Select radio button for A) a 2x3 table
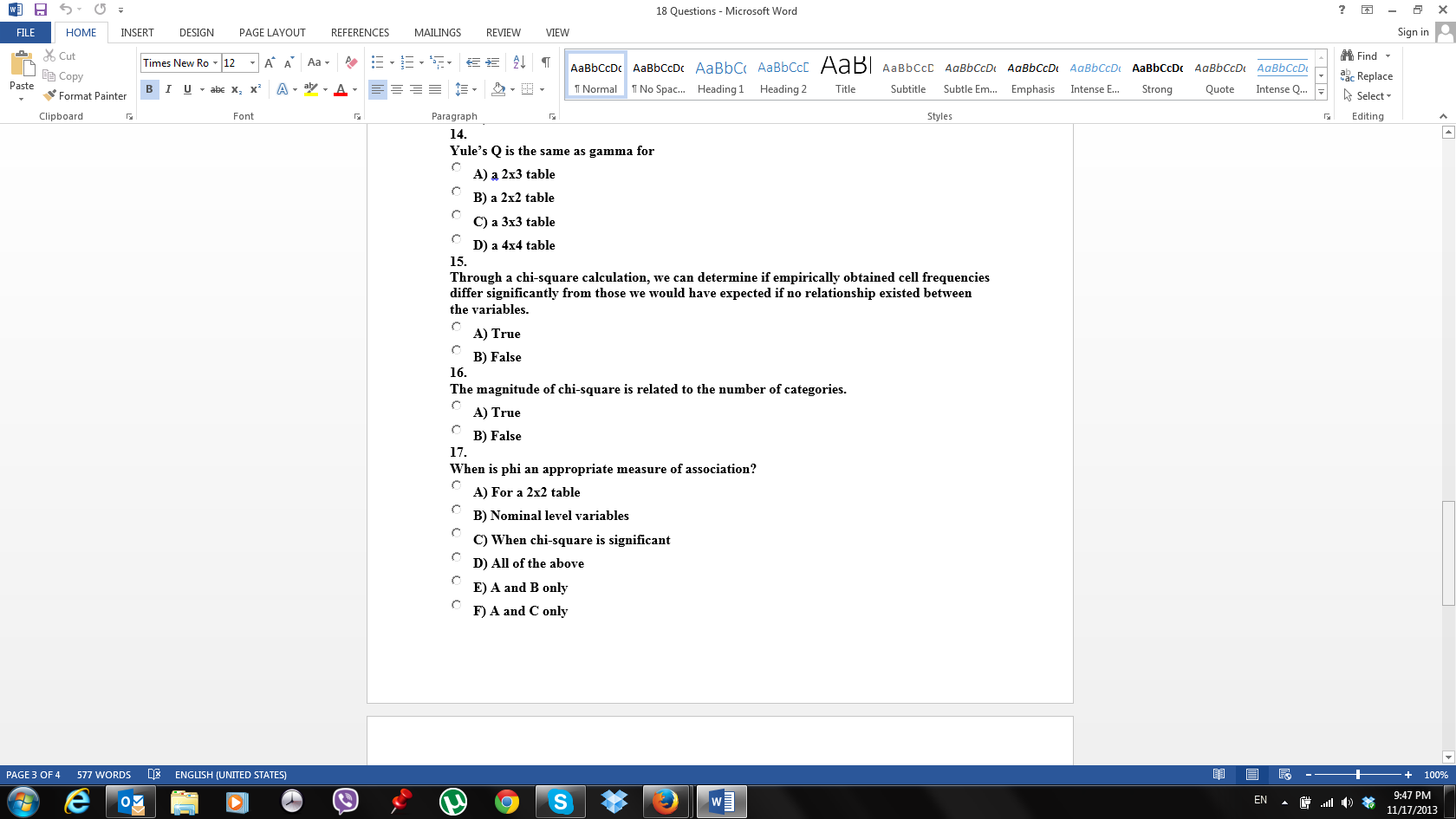This screenshot has width=1456, height=819. (456, 167)
